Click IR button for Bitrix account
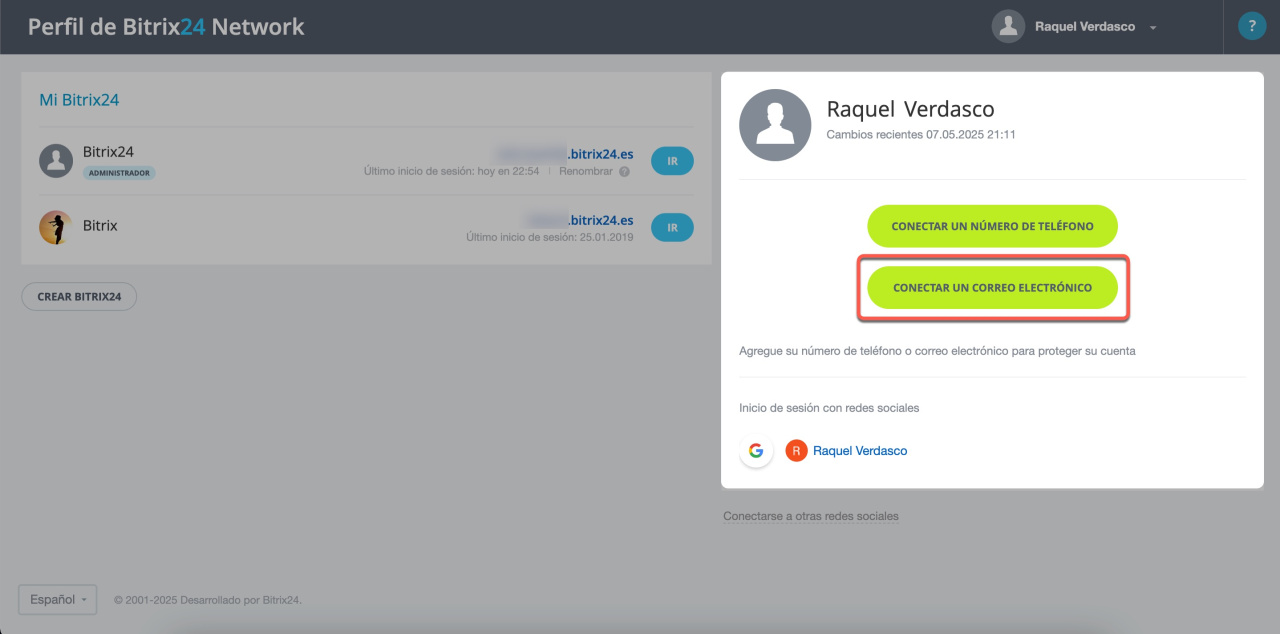The width and height of the screenshot is (1280, 634). (x=672, y=227)
